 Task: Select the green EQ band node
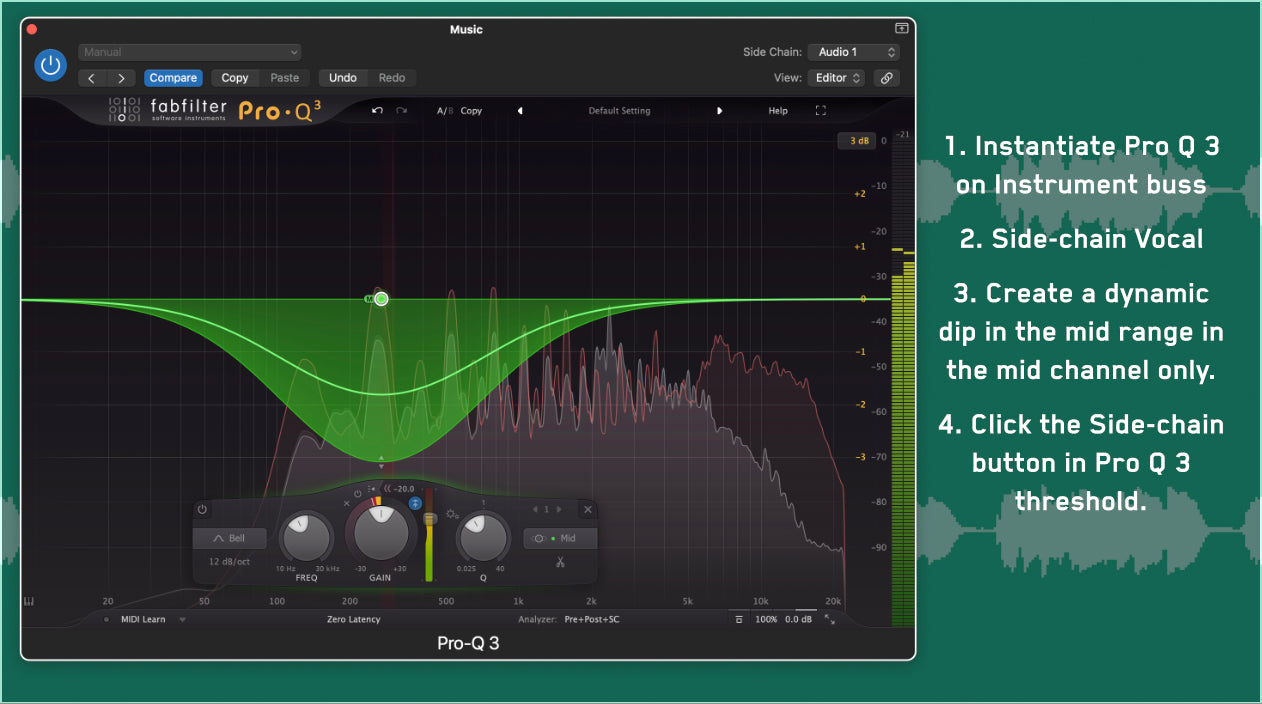point(381,298)
